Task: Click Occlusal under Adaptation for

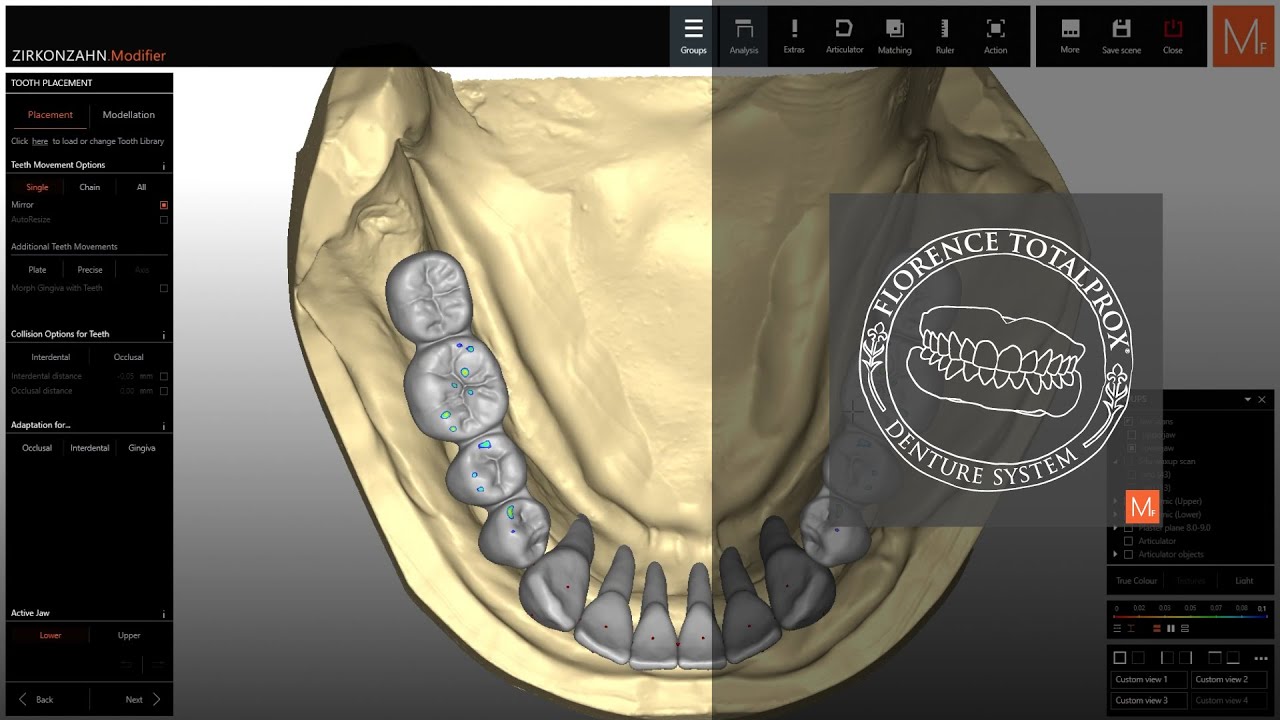Action: [x=37, y=448]
